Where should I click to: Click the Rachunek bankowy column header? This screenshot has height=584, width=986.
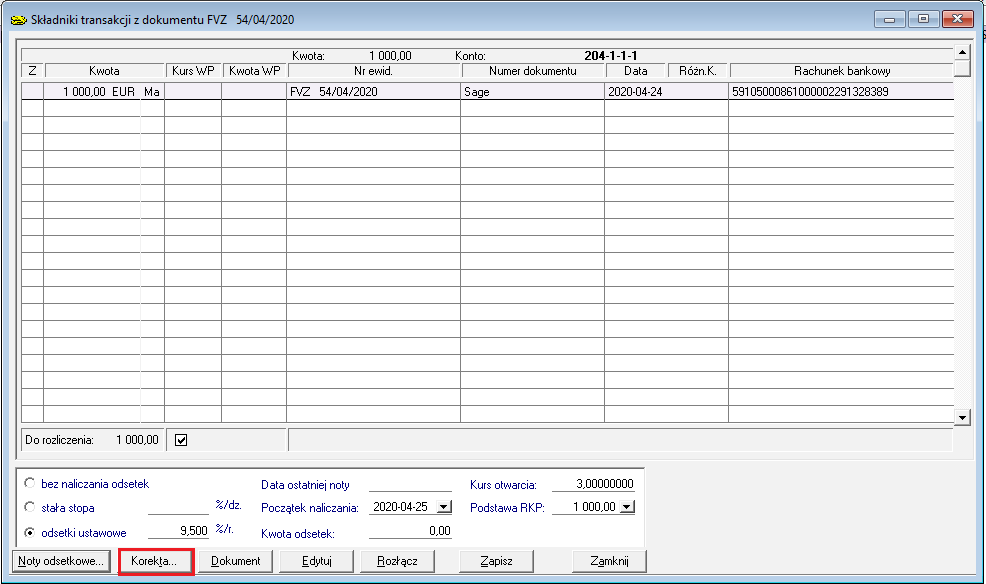(x=841, y=70)
